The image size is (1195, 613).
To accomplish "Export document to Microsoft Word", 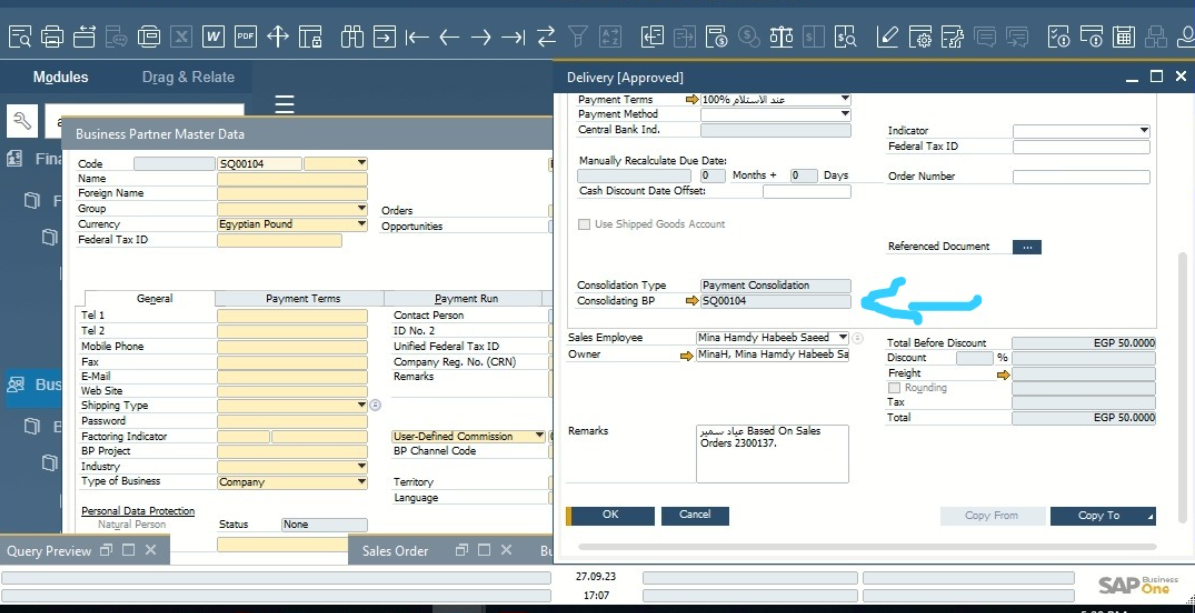I will (x=213, y=37).
